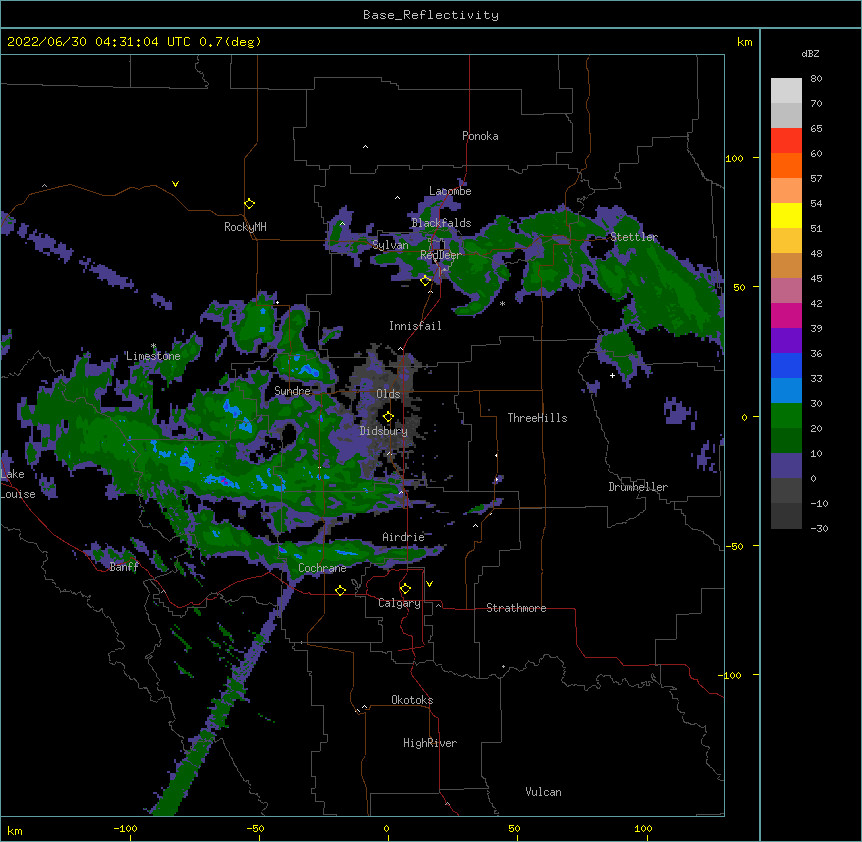Click the Drumheller label
Image resolution: width=862 pixels, height=842 pixels.
638,487
